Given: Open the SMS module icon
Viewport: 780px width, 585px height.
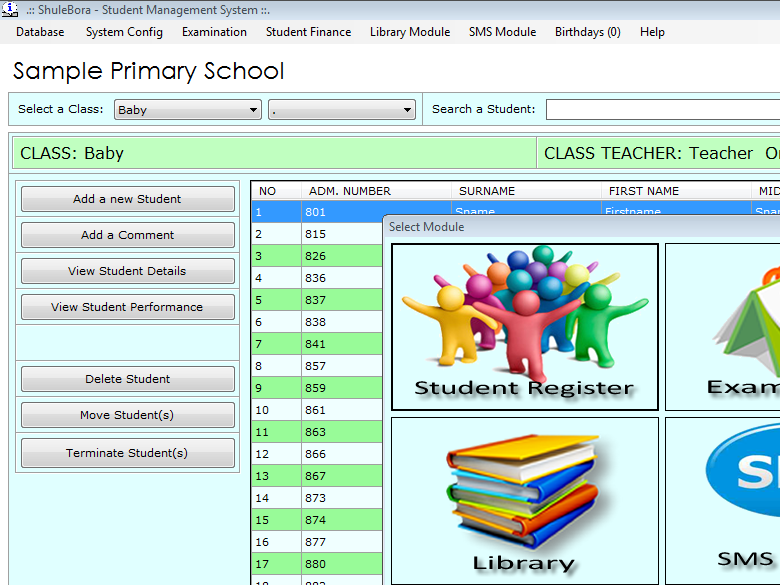Looking at the screenshot, I should [x=722, y=500].
